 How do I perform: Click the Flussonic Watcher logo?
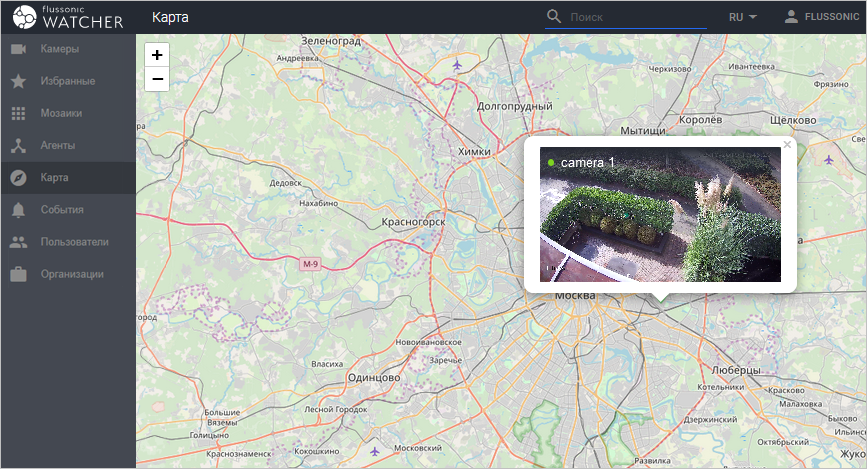click(68, 17)
